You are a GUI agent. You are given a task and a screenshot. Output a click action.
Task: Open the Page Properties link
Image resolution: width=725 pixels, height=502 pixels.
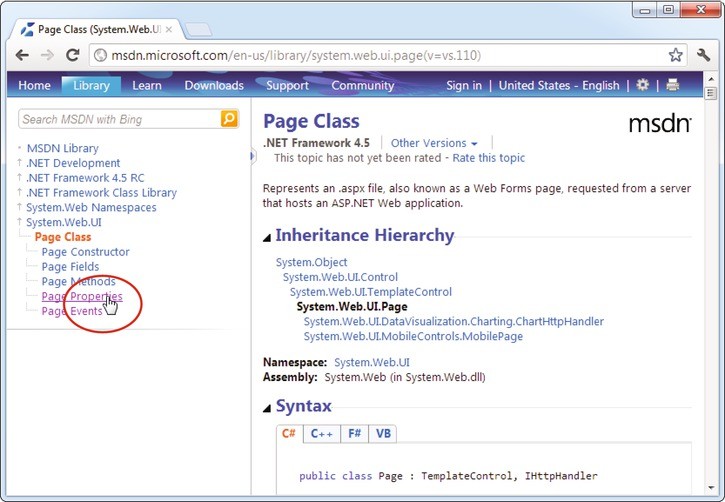(82, 296)
